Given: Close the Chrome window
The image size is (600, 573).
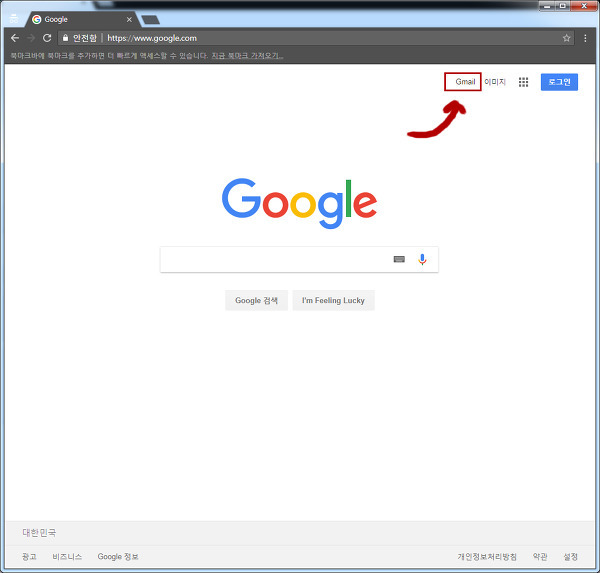Looking at the screenshot, I should [x=584, y=6].
